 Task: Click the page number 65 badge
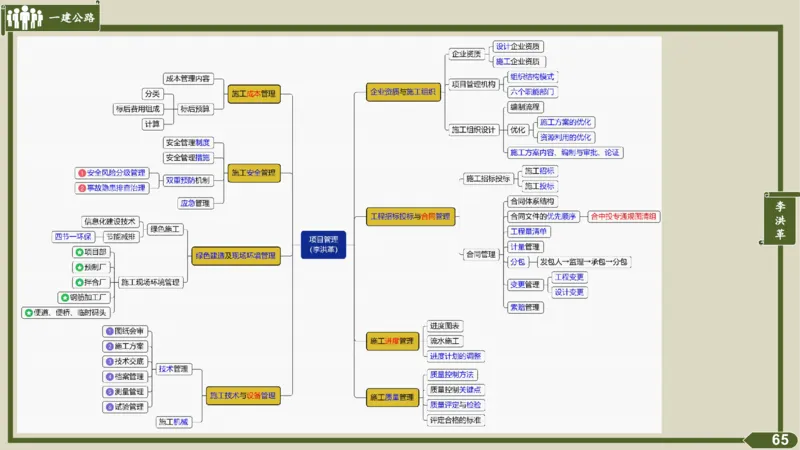(778, 440)
